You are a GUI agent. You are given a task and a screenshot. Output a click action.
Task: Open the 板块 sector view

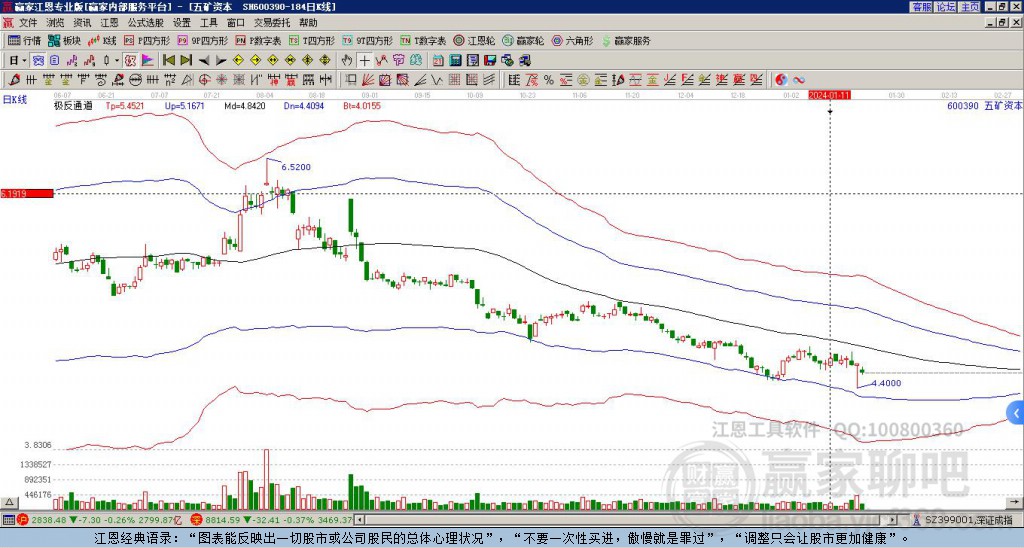coord(64,40)
